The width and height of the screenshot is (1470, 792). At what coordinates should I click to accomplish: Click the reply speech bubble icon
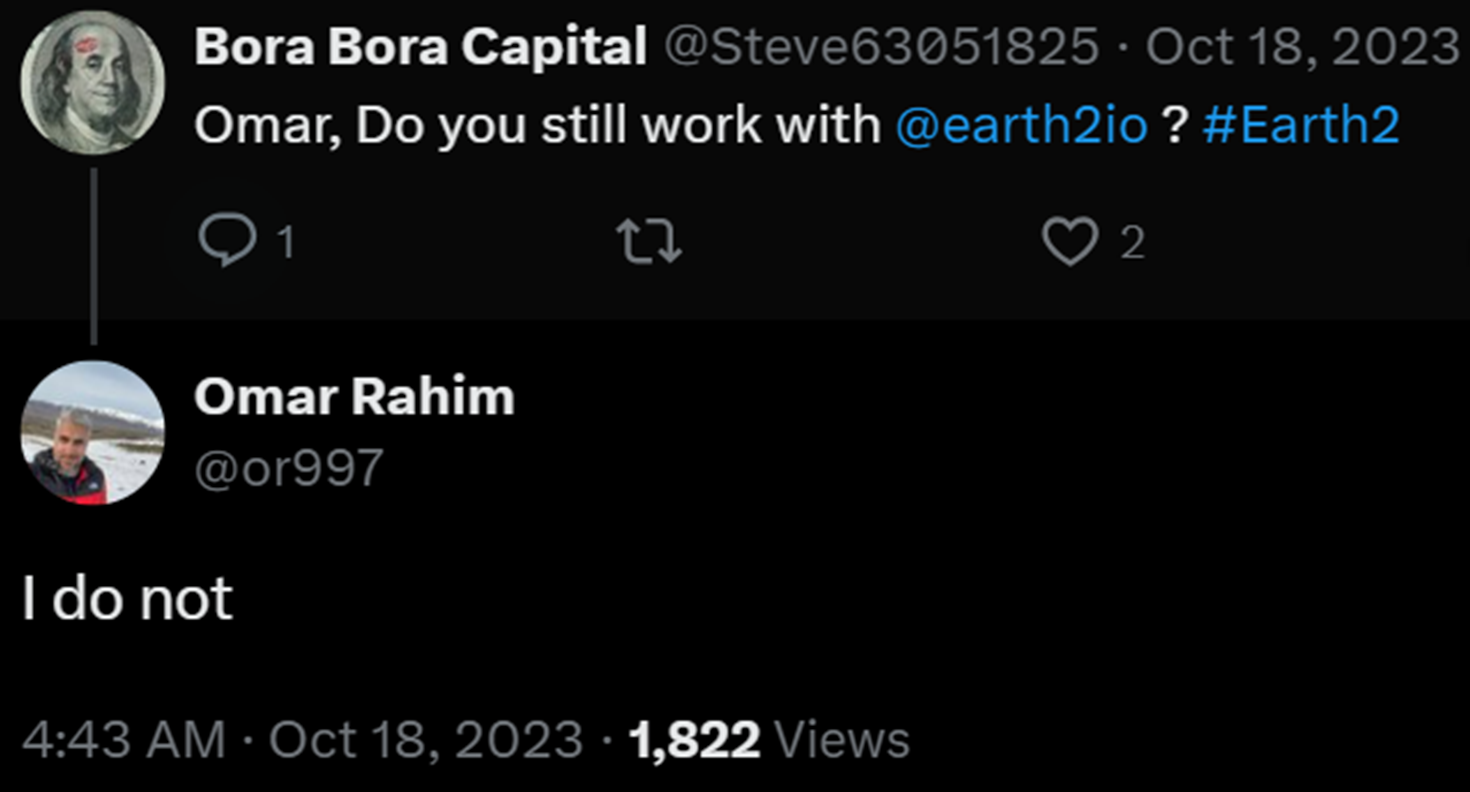pos(226,242)
